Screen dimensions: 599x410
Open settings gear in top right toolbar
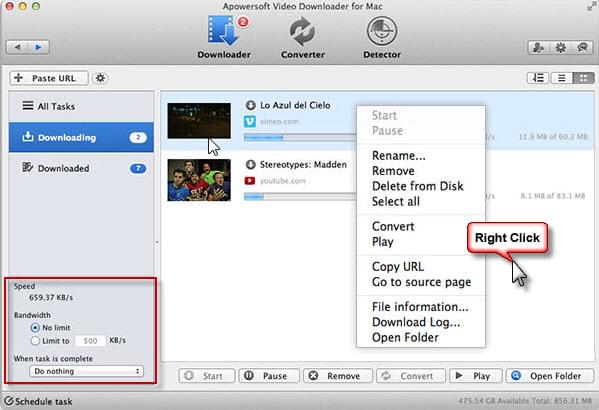click(560, 47)
